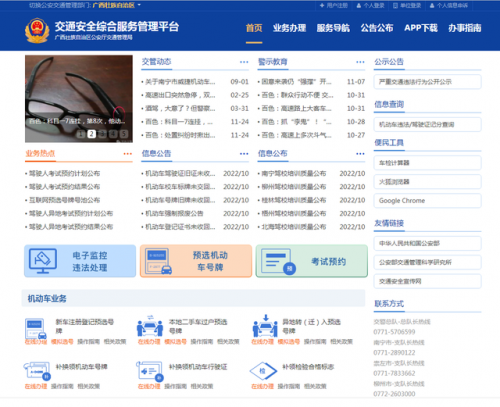Screen dimensions: 500x407
Task: Click the 补领检验合格标志 diamond icon
Action: (263, 371)
